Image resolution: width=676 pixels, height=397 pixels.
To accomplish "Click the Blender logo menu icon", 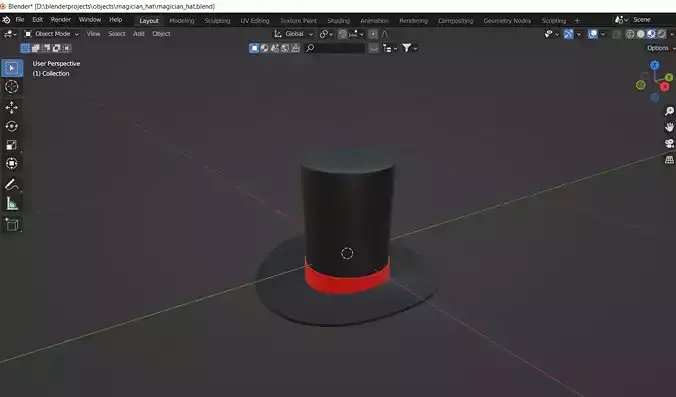I will pos(6,20).
